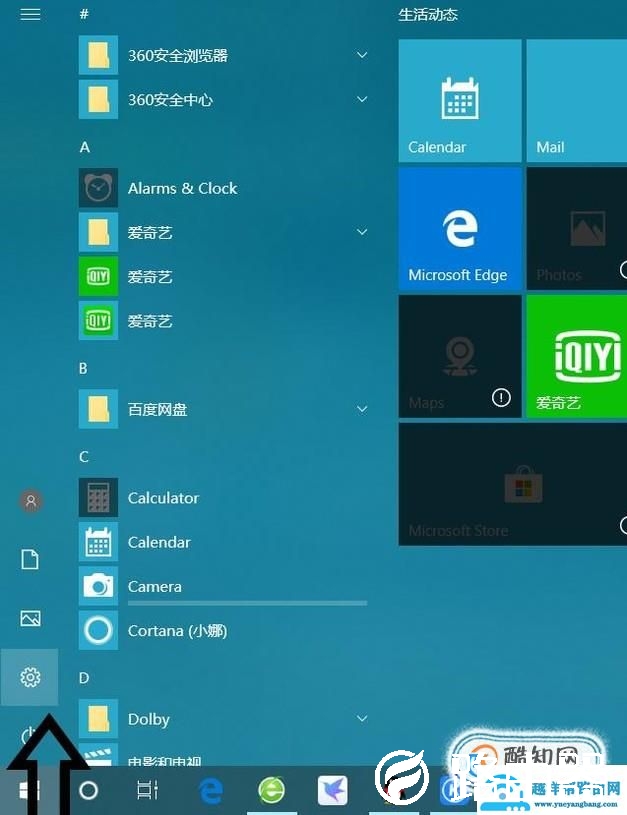Open the green 爱奇艺 iQIYI tile

pos(577,356)
